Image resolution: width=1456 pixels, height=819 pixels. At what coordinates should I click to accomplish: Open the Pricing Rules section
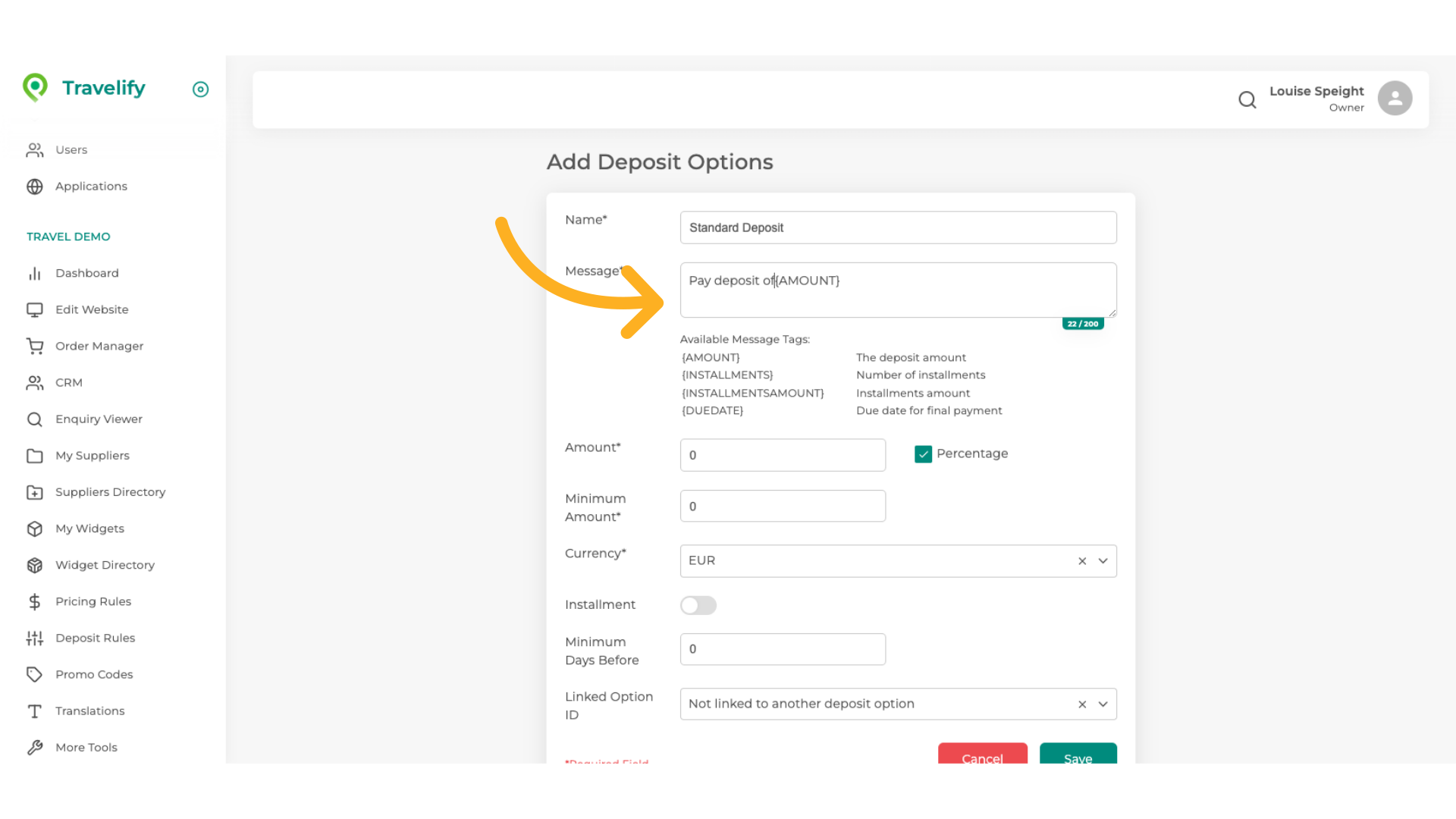coord(93,601)
